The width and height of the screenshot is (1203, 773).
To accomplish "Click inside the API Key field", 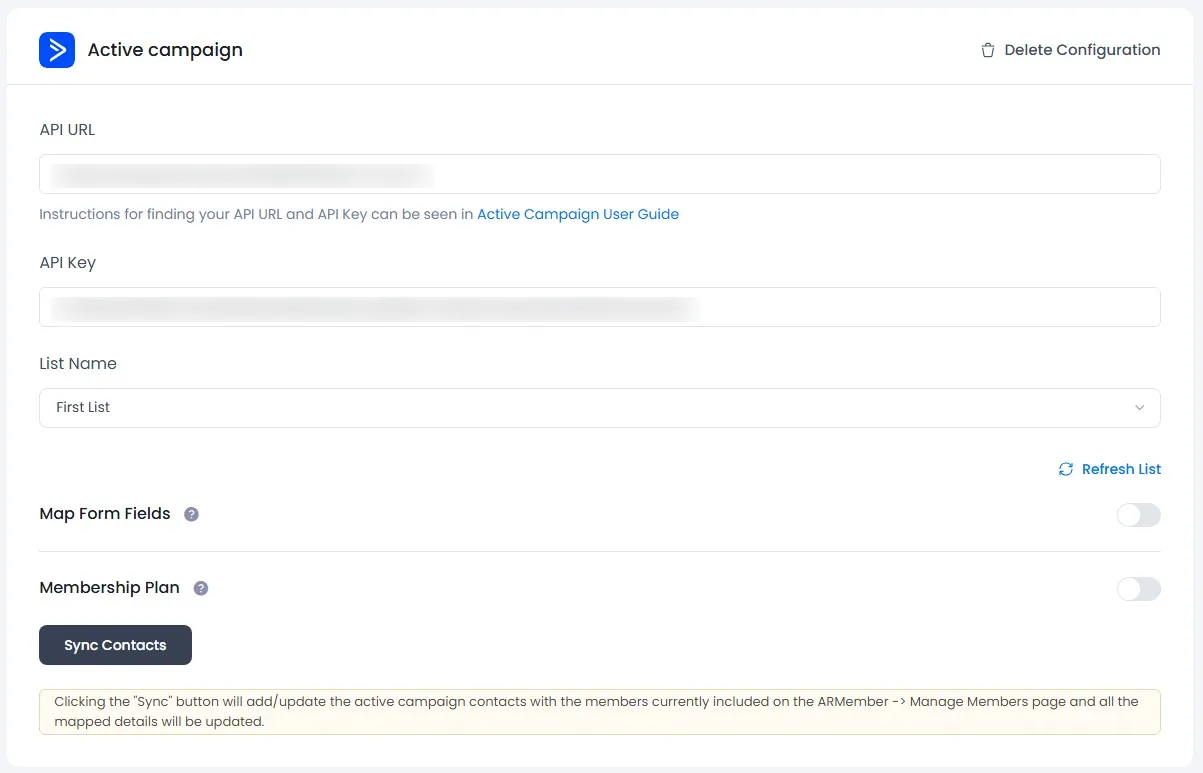I will click(599, 307).
